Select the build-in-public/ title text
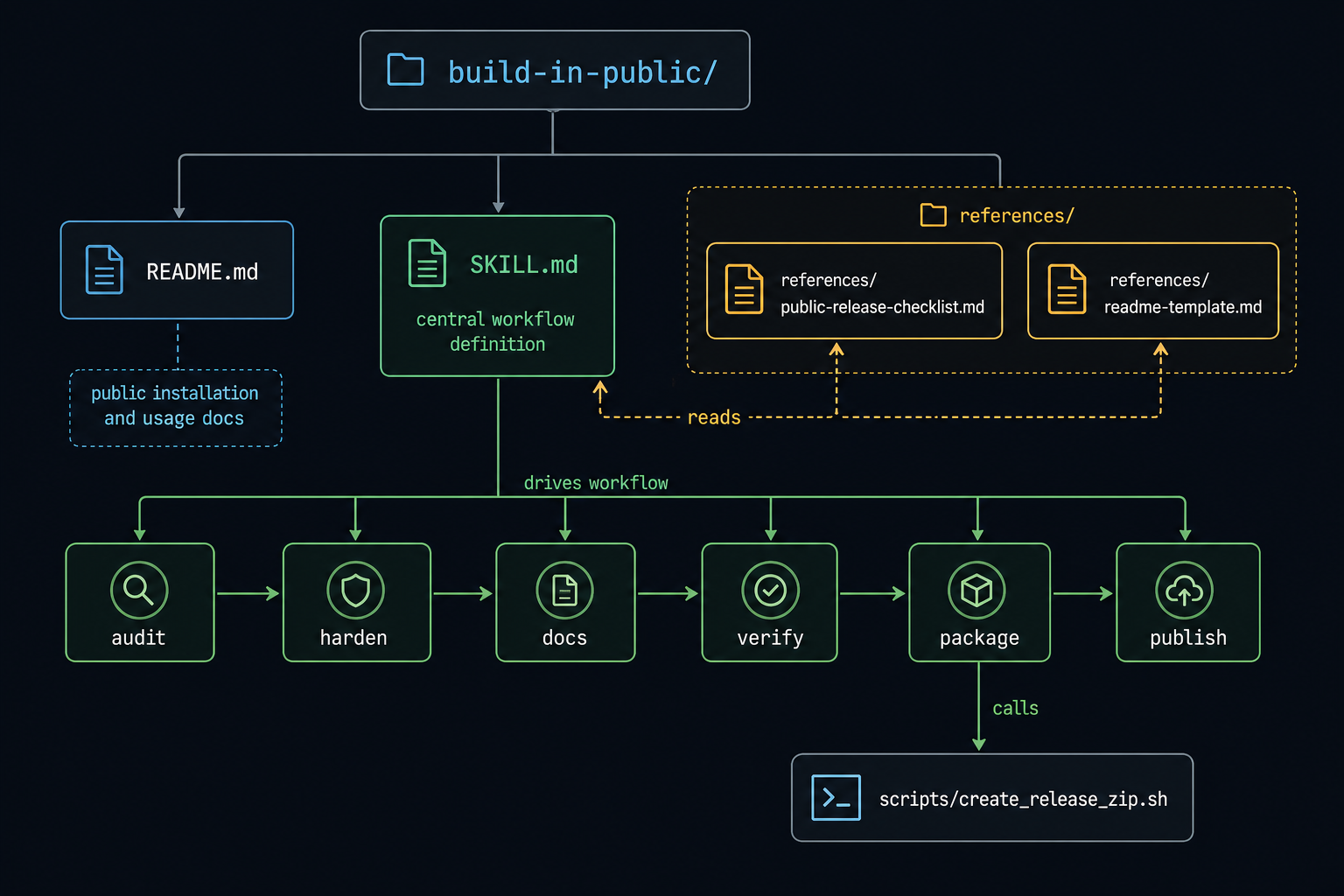 click(x=583, y=72)
